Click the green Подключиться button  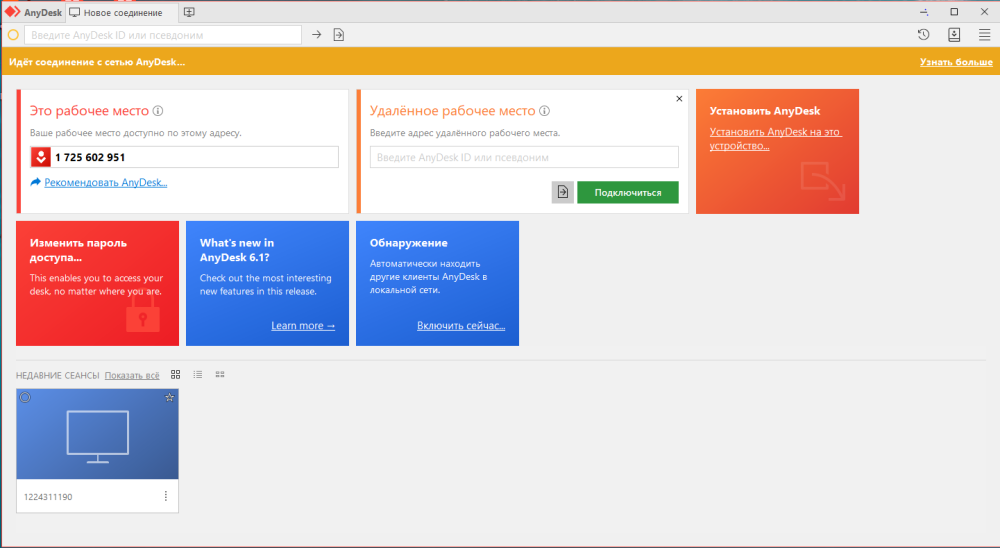point(628,192)
